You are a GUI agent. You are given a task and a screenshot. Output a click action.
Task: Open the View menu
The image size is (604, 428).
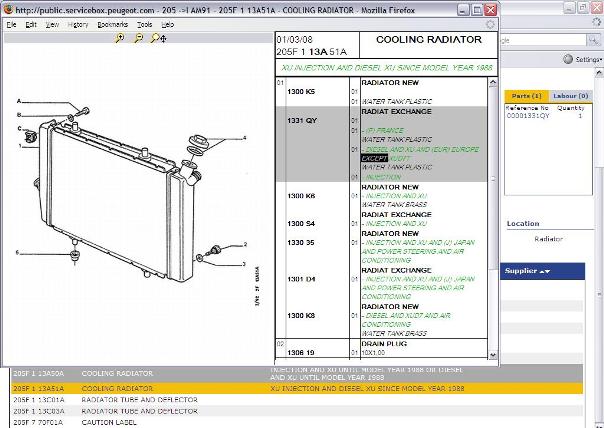tap(52, 25)
